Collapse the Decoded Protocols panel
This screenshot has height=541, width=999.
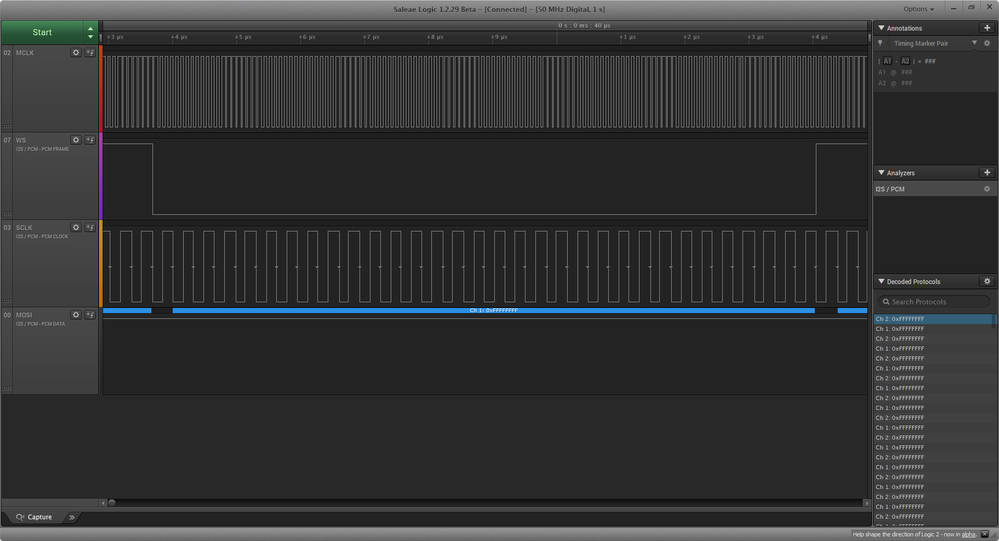click(x=881, y=281)
